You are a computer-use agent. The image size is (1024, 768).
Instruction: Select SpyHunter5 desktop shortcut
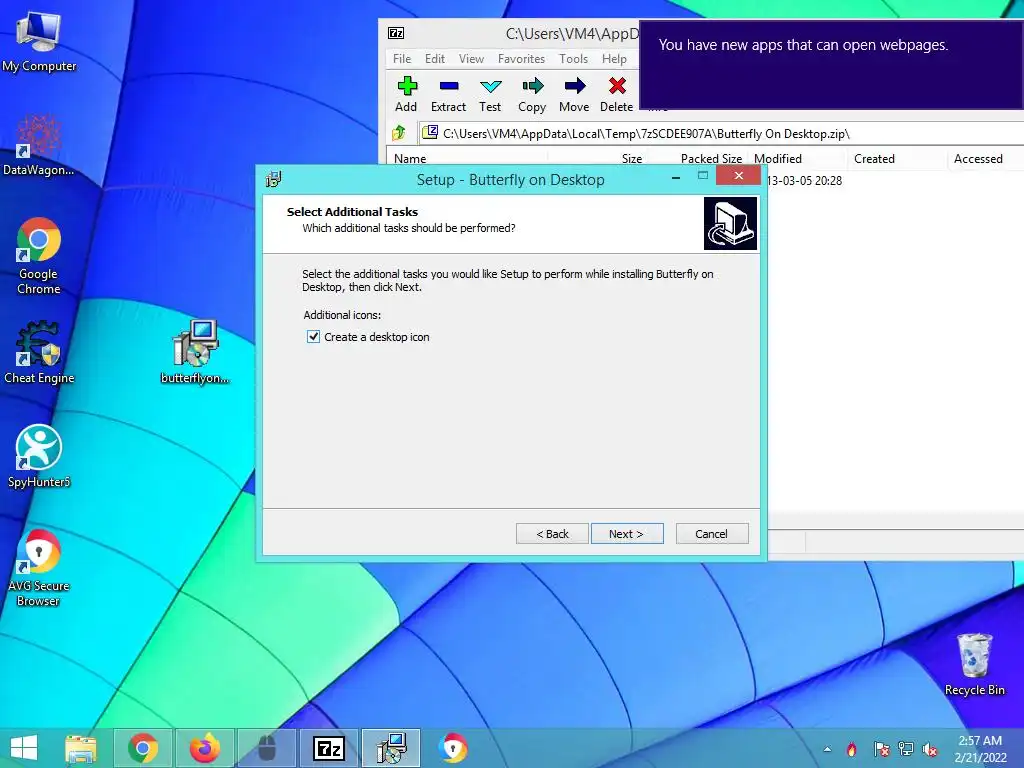[x=39, y=456]
